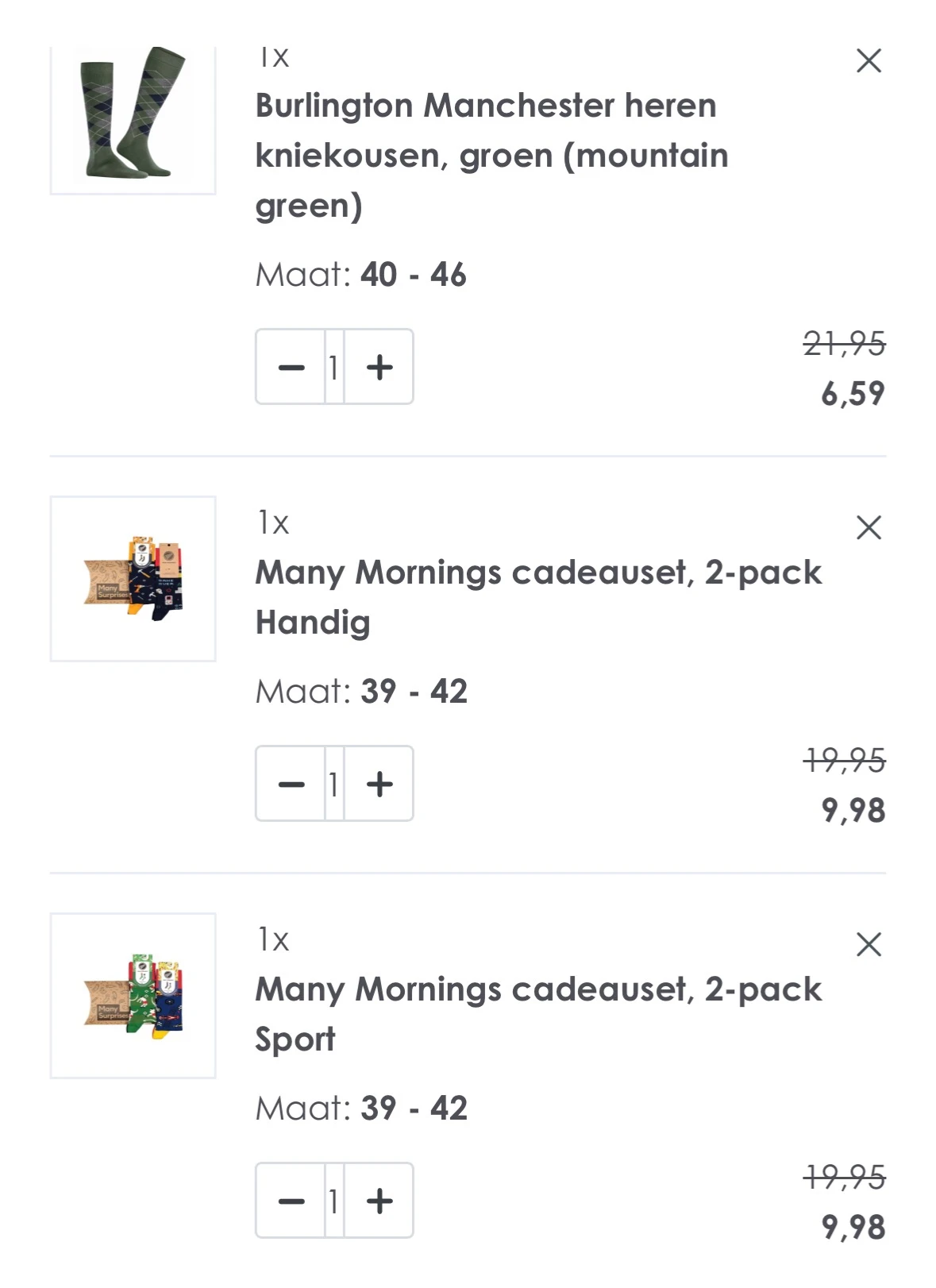Increase quantity of 2-pack Handig set

381,783
